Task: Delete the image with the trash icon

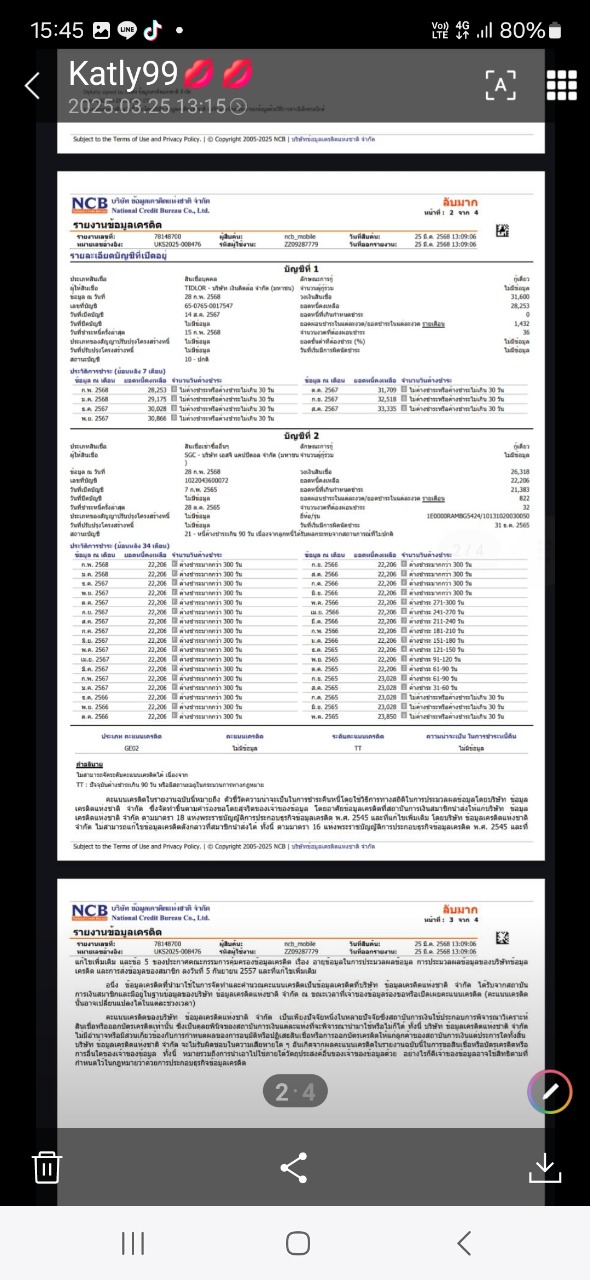Action: 46,1166
